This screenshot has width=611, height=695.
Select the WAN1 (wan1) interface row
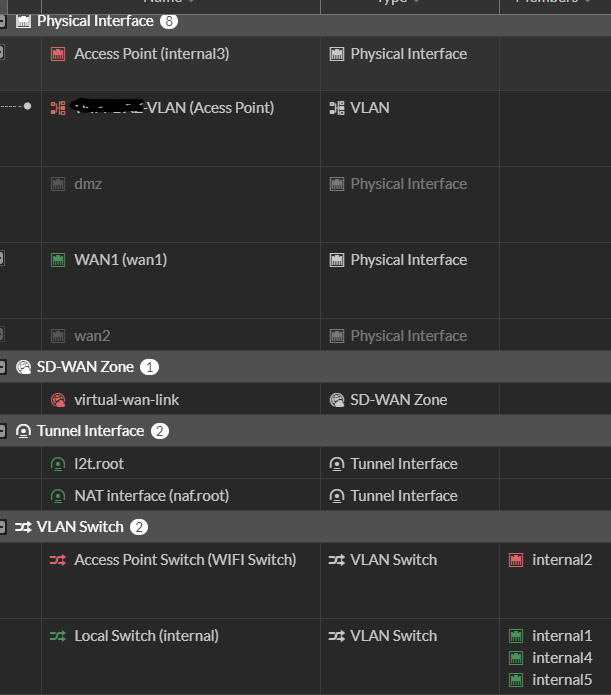[120, 260]
